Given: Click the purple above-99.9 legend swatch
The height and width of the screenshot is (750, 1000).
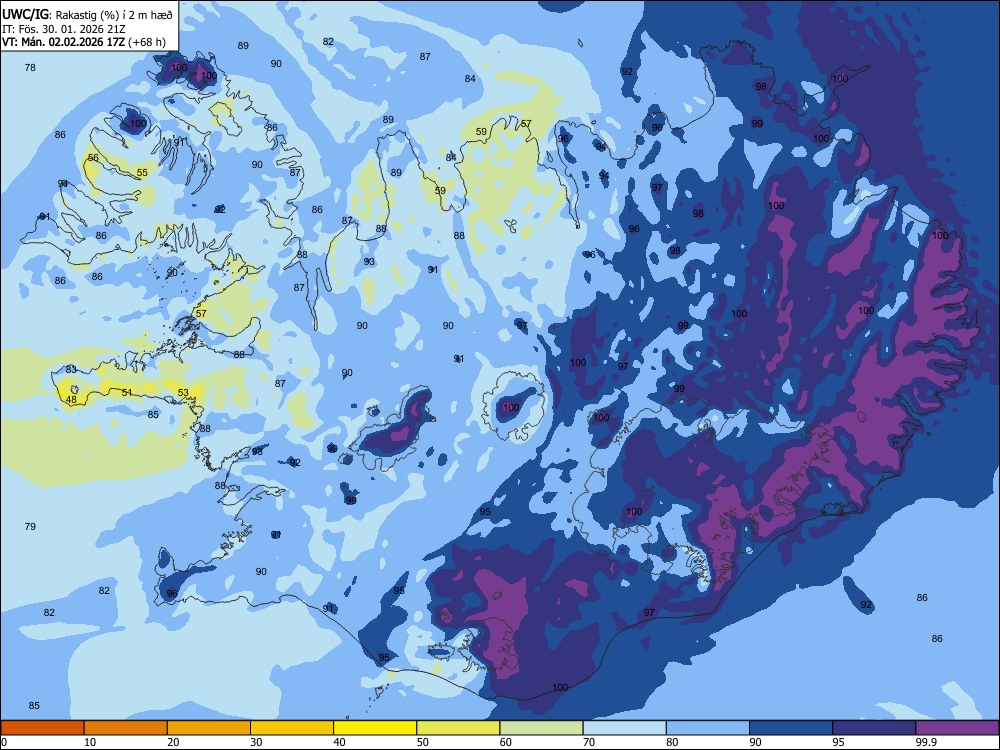Looking at the screenshot, I should (x=957, y=728).
